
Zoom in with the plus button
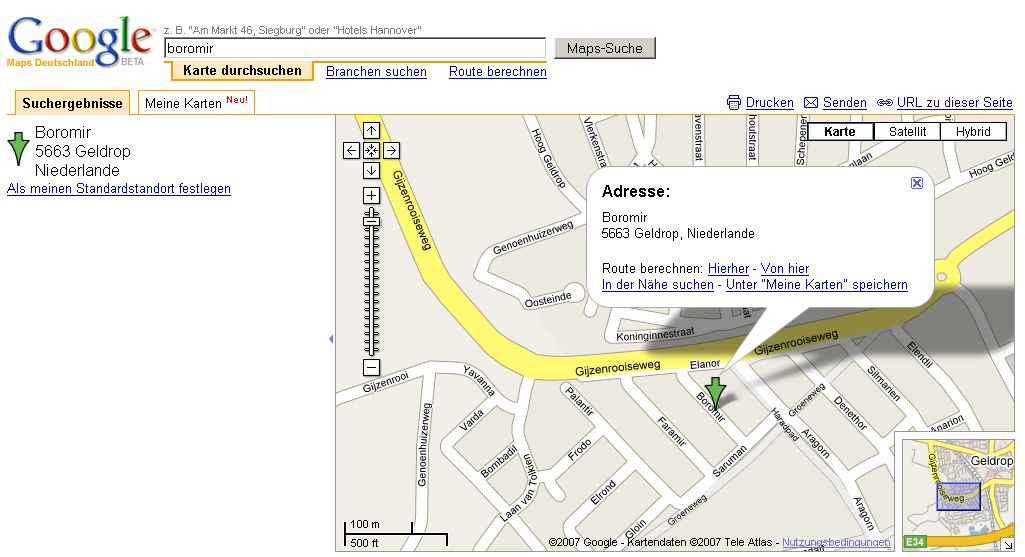371,195
